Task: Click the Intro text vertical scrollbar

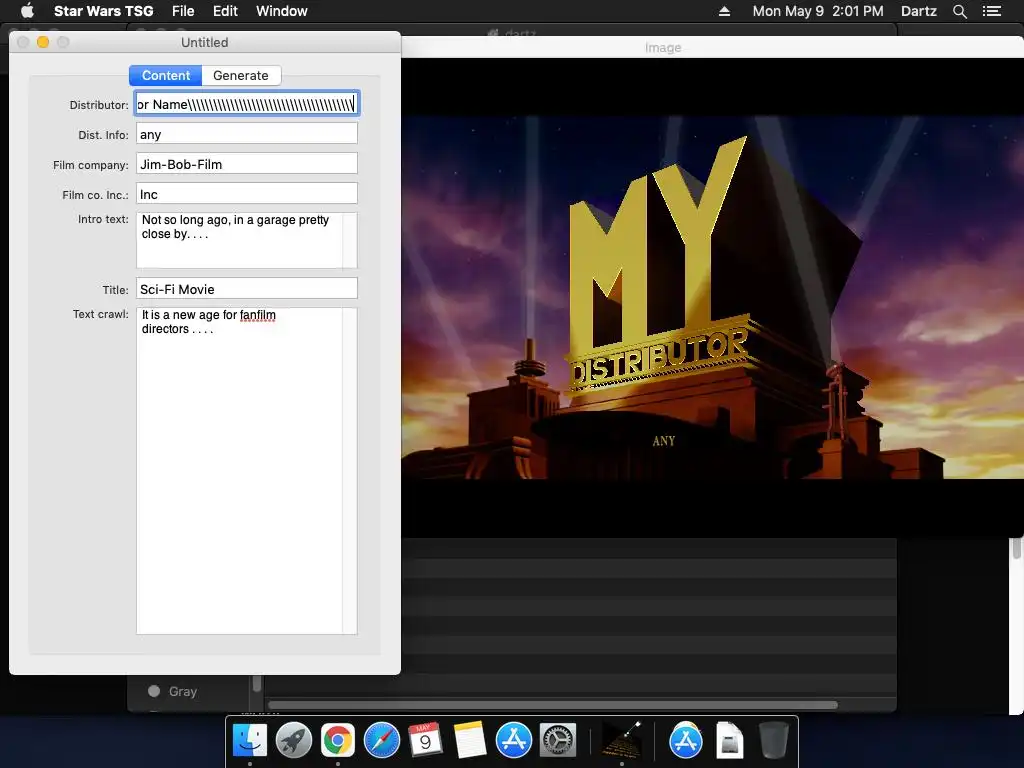Action: (x=350, y=240)
